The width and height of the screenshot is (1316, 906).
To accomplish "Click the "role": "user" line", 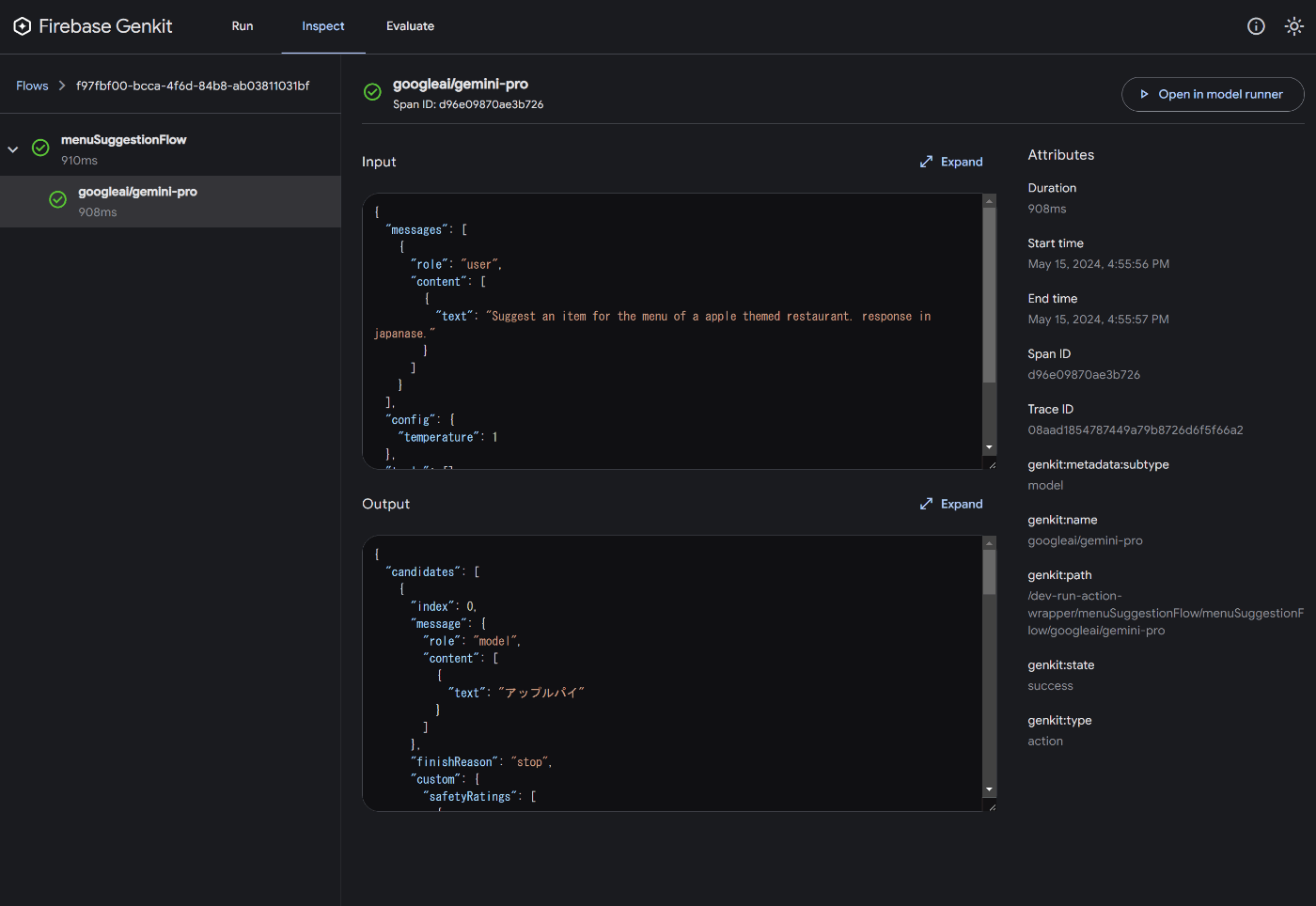I will [x=456, y=265].
